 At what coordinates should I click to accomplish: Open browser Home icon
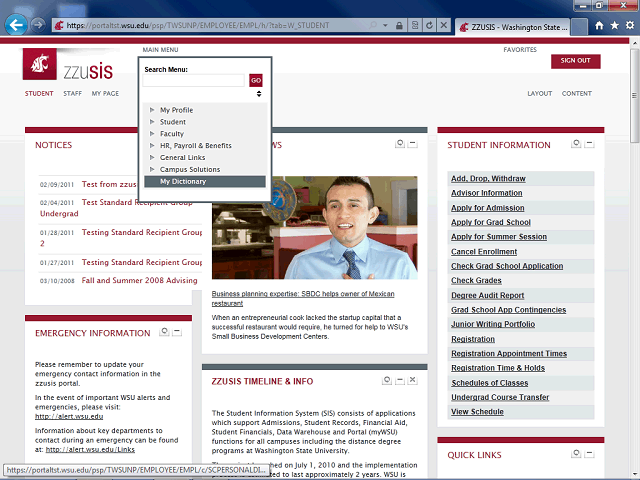[x=599, y=25]
